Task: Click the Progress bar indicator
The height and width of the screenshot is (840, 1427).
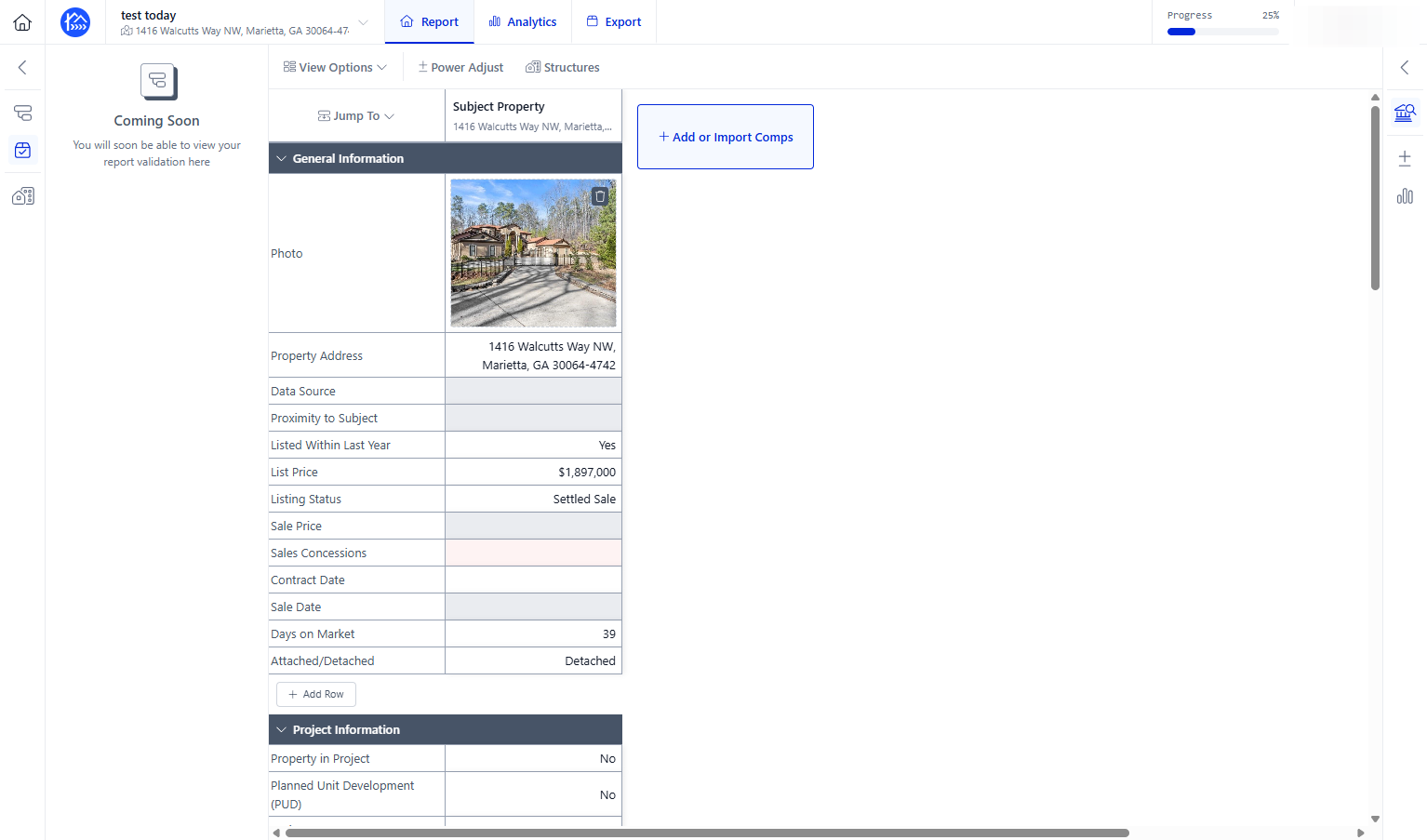Action: (1222, 32)
